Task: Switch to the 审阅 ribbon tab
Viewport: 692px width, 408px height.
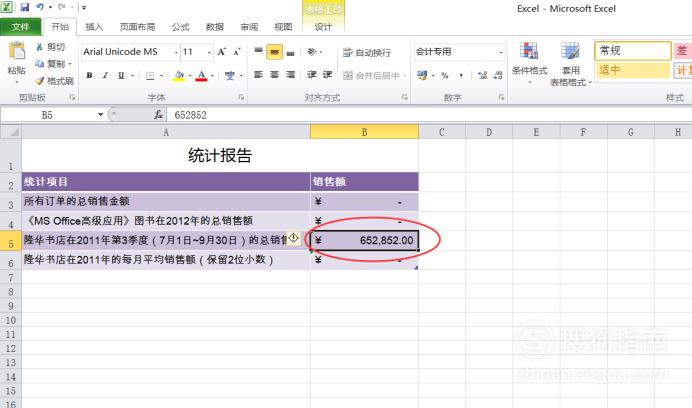Action: pos(249,27)
